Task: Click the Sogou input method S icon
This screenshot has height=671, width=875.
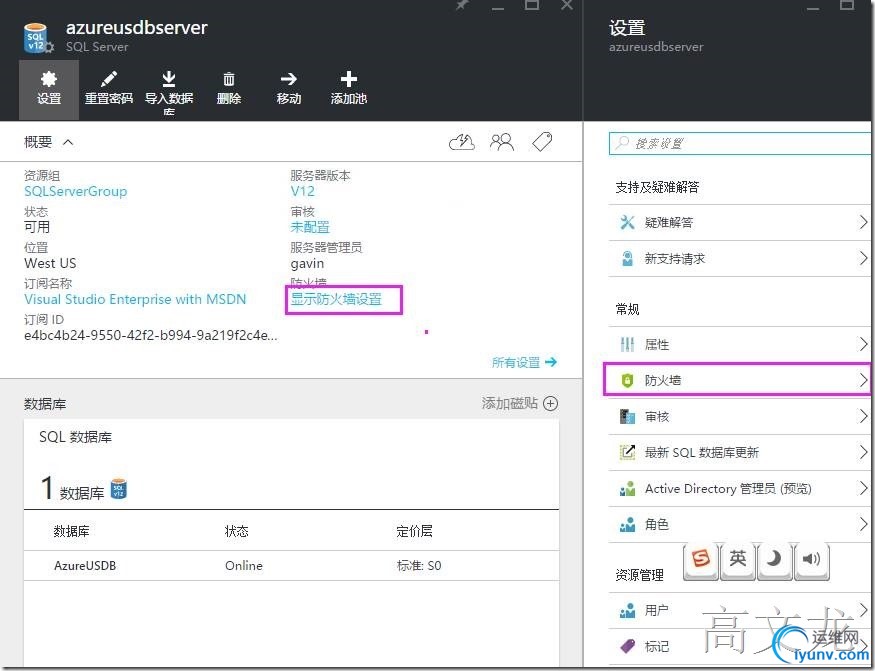Action: [701, 558]
